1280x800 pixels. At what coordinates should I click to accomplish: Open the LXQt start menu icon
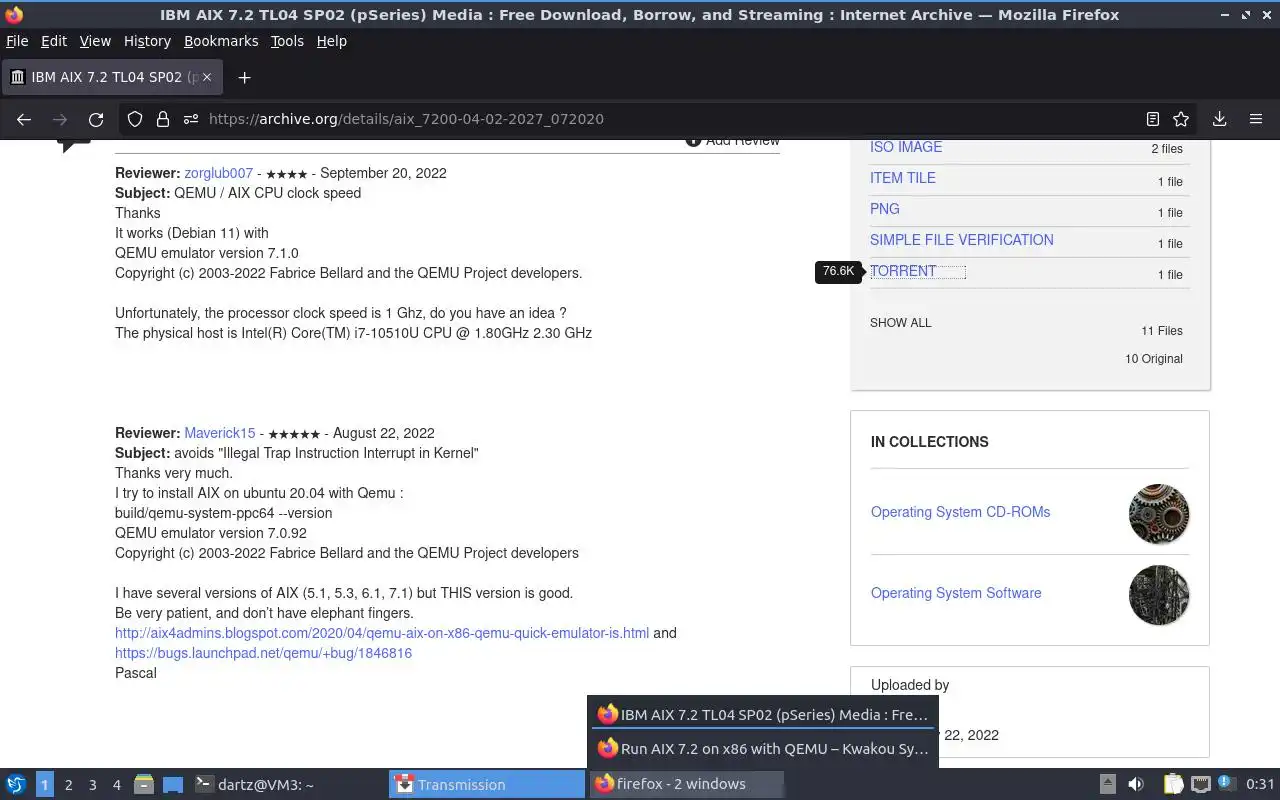point(16,784)
